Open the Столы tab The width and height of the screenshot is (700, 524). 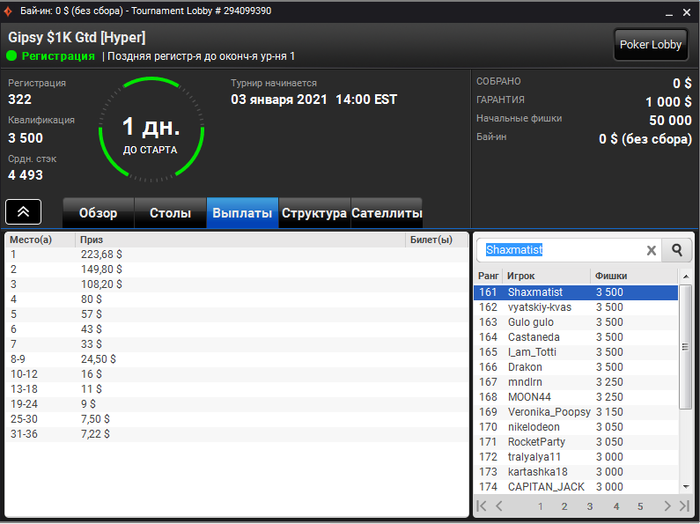[x=170, y=213]
